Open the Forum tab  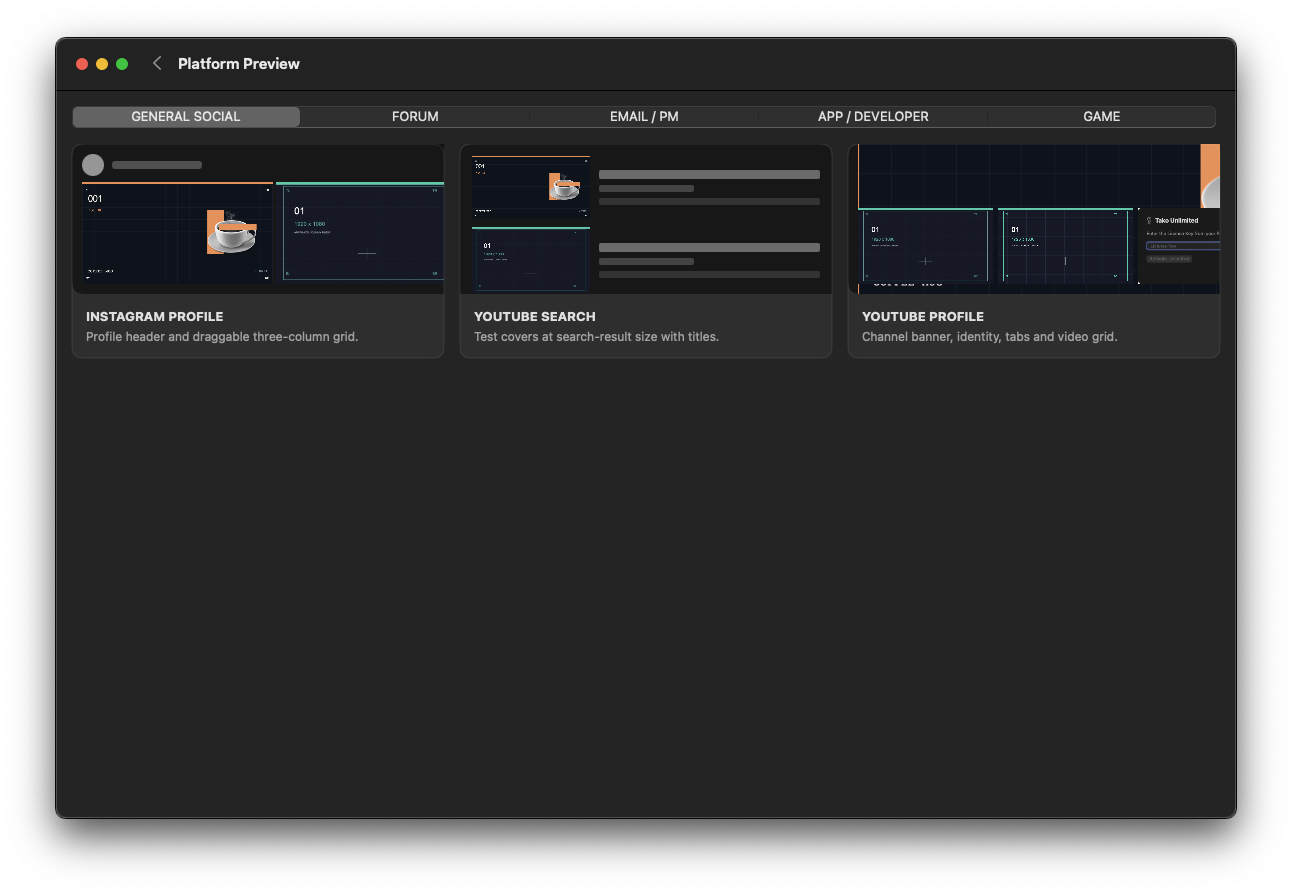[x=415, y=117]
